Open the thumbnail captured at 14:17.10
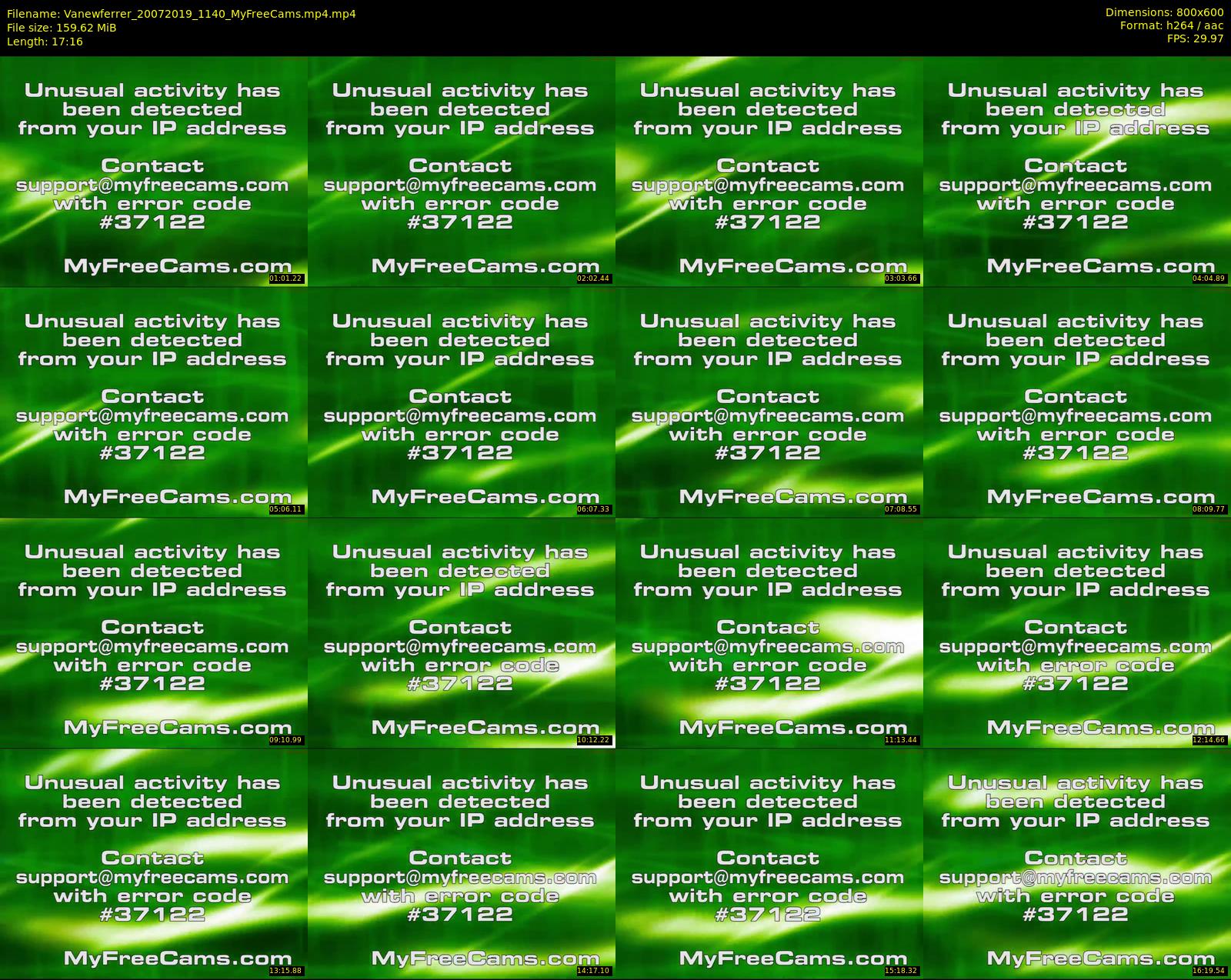The width and height of the screenshot is (1231, 980). [x=462, y=863]
